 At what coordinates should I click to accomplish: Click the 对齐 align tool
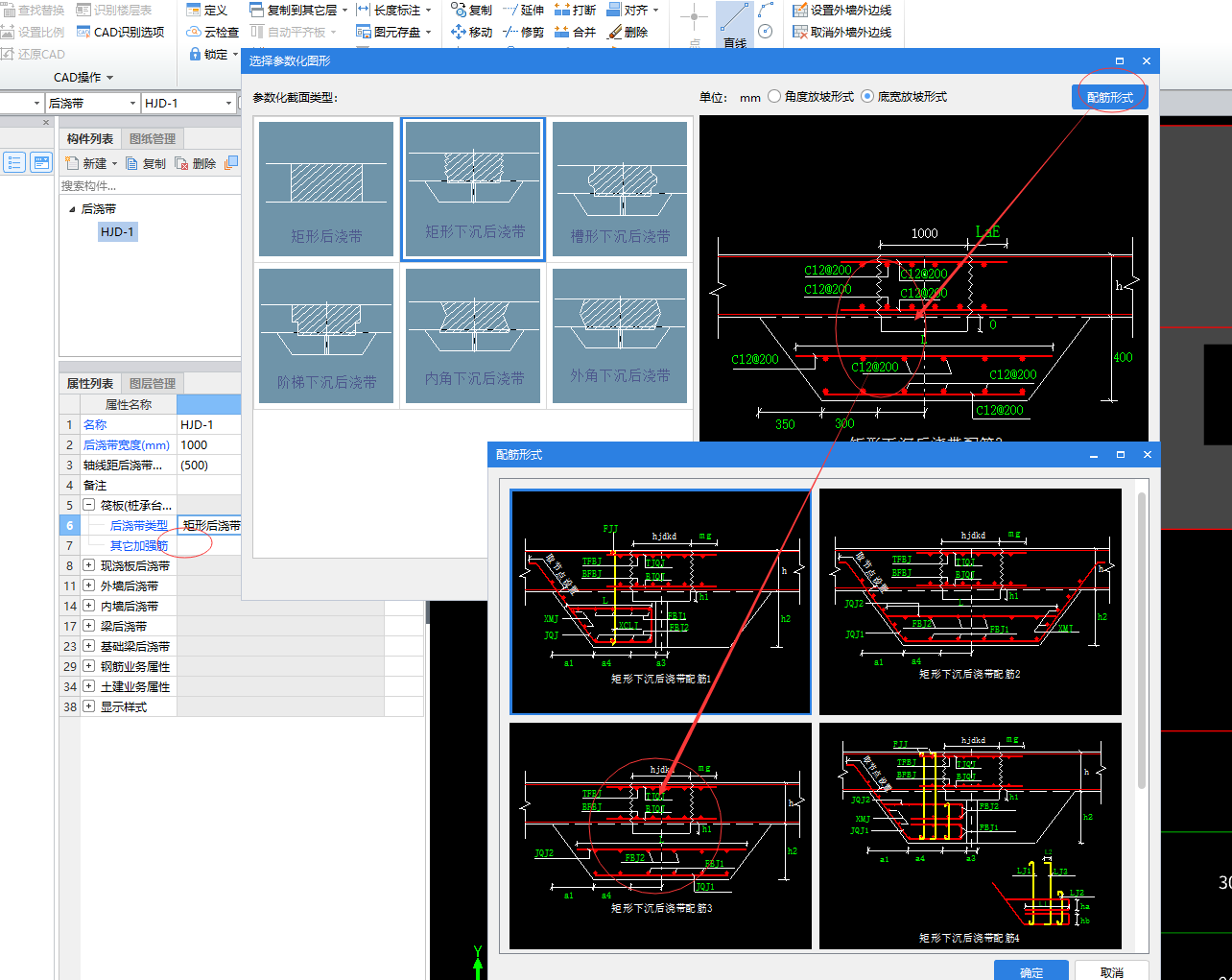point(632,10)
